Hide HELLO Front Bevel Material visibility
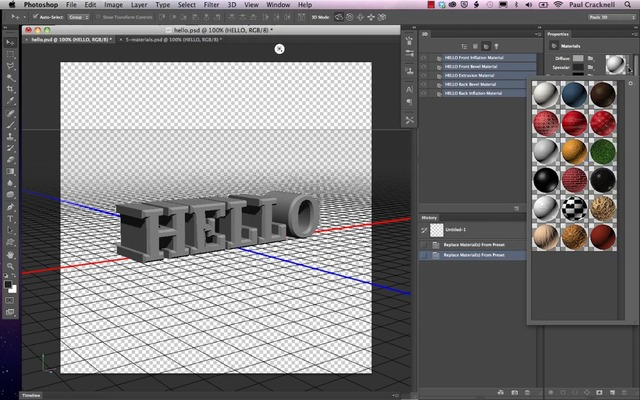The image size is (640, 400). tap(424, 67)
